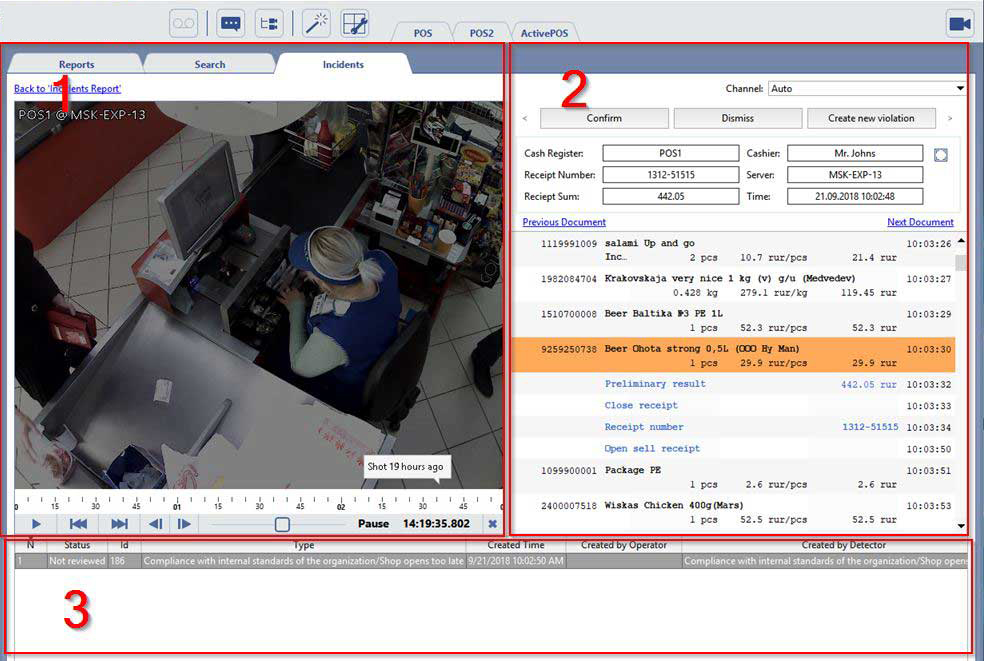Viewport: 984px width, 661px height.
Task: Click the tree structure layout icon
Action: tap(269, 23)
